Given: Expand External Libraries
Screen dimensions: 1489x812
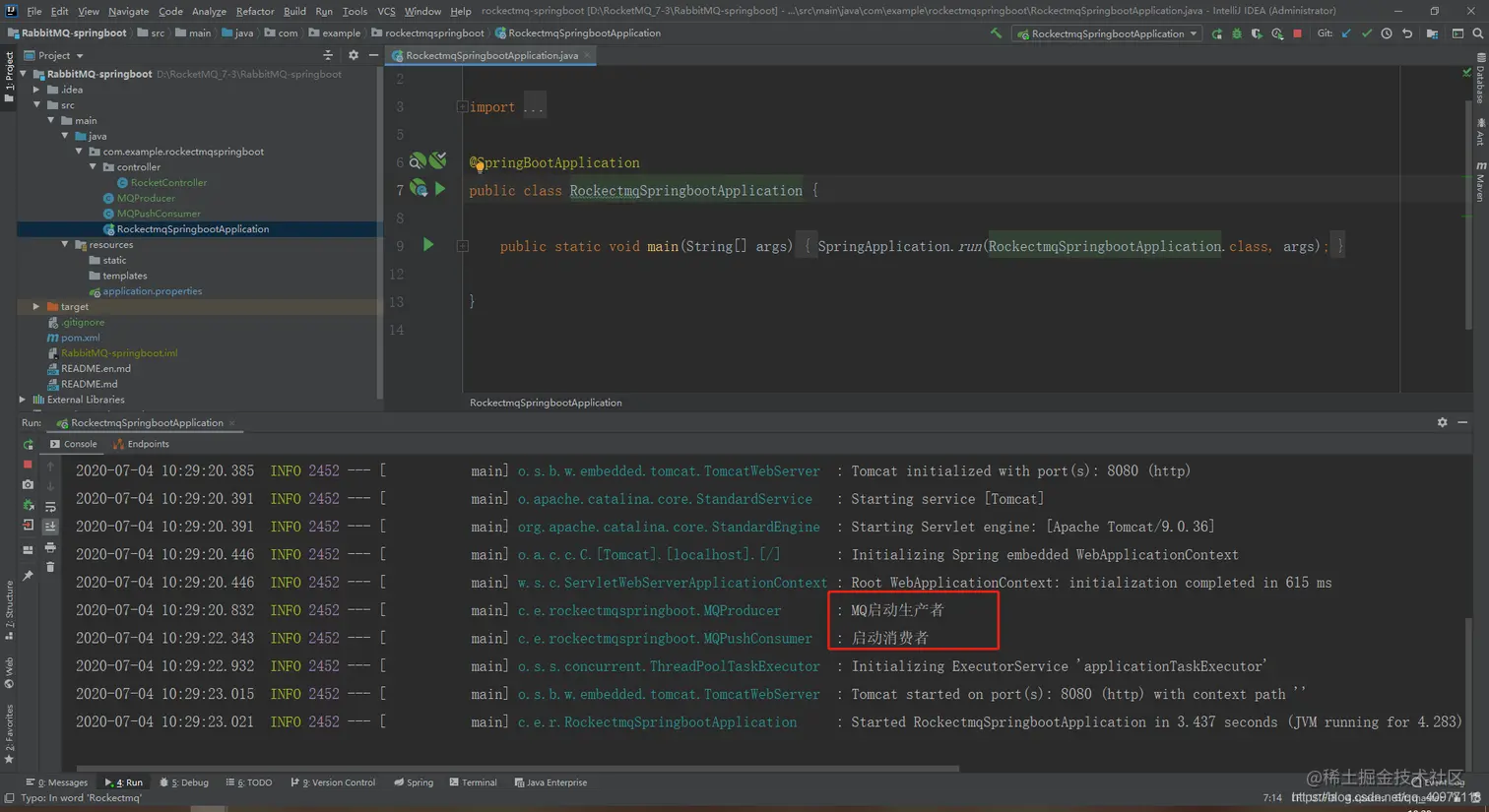Looking at the screenshot, I should (23, 400).
